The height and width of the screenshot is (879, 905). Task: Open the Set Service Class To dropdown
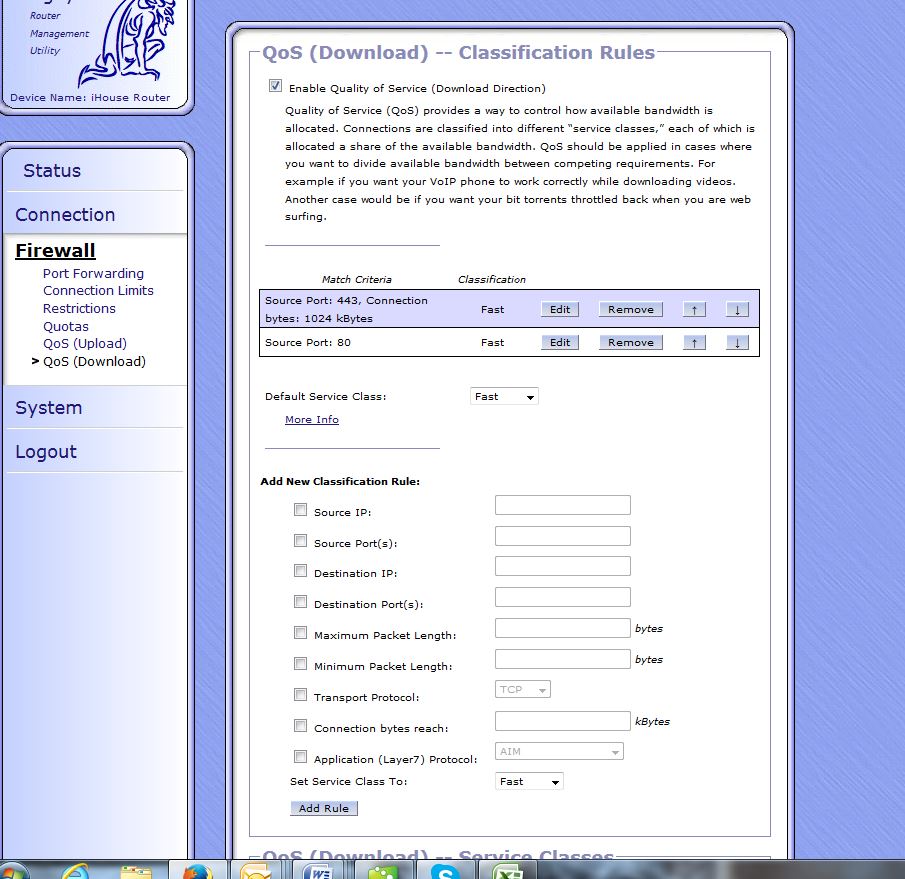[x=528, y=782]
